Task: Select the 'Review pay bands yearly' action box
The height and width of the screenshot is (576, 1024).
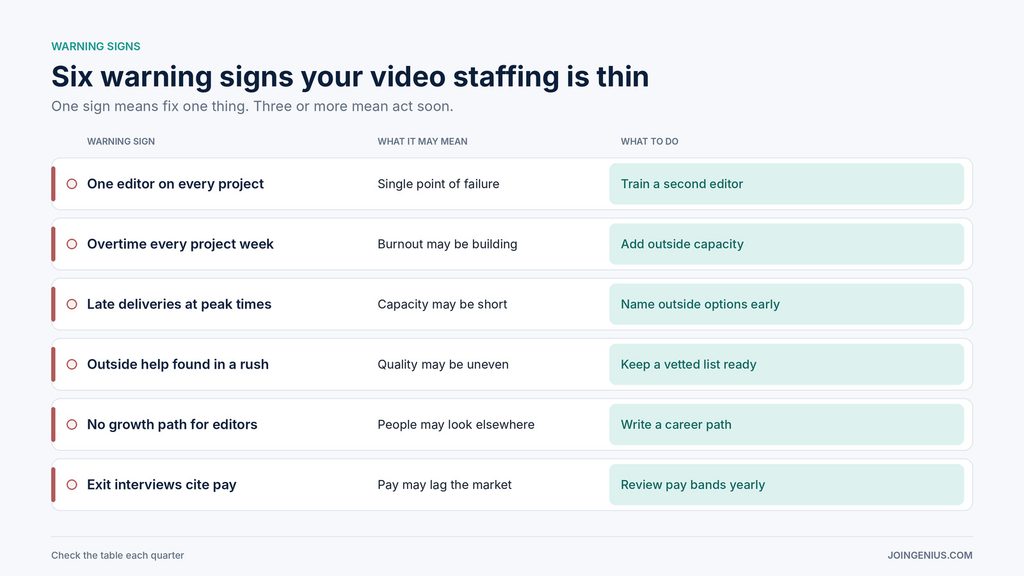Action: pyautogui.click(x=786, y=485)
